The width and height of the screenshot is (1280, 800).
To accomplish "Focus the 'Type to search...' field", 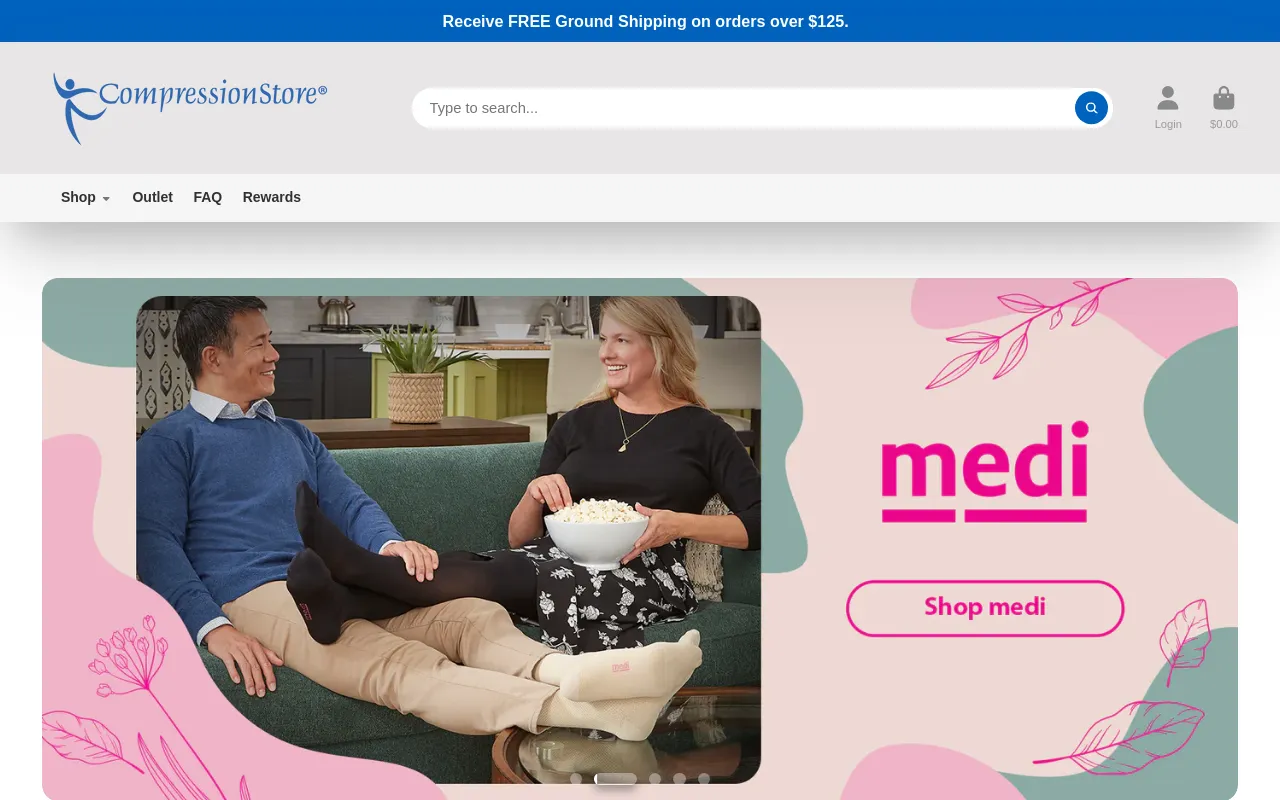I will 740,108.
